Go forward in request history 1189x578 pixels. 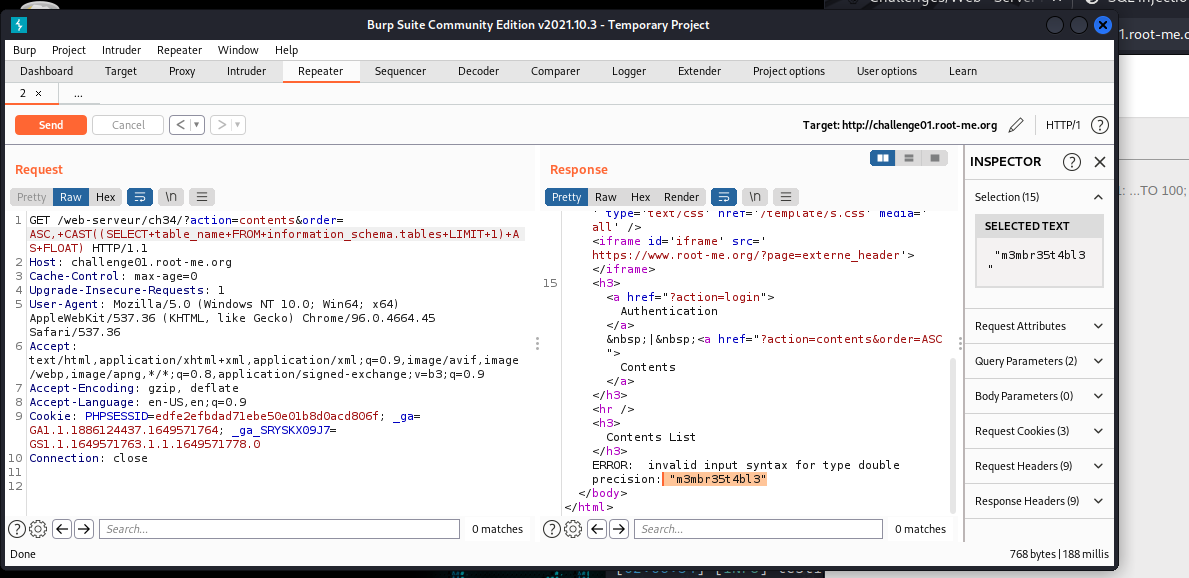[x=221, y=125]
